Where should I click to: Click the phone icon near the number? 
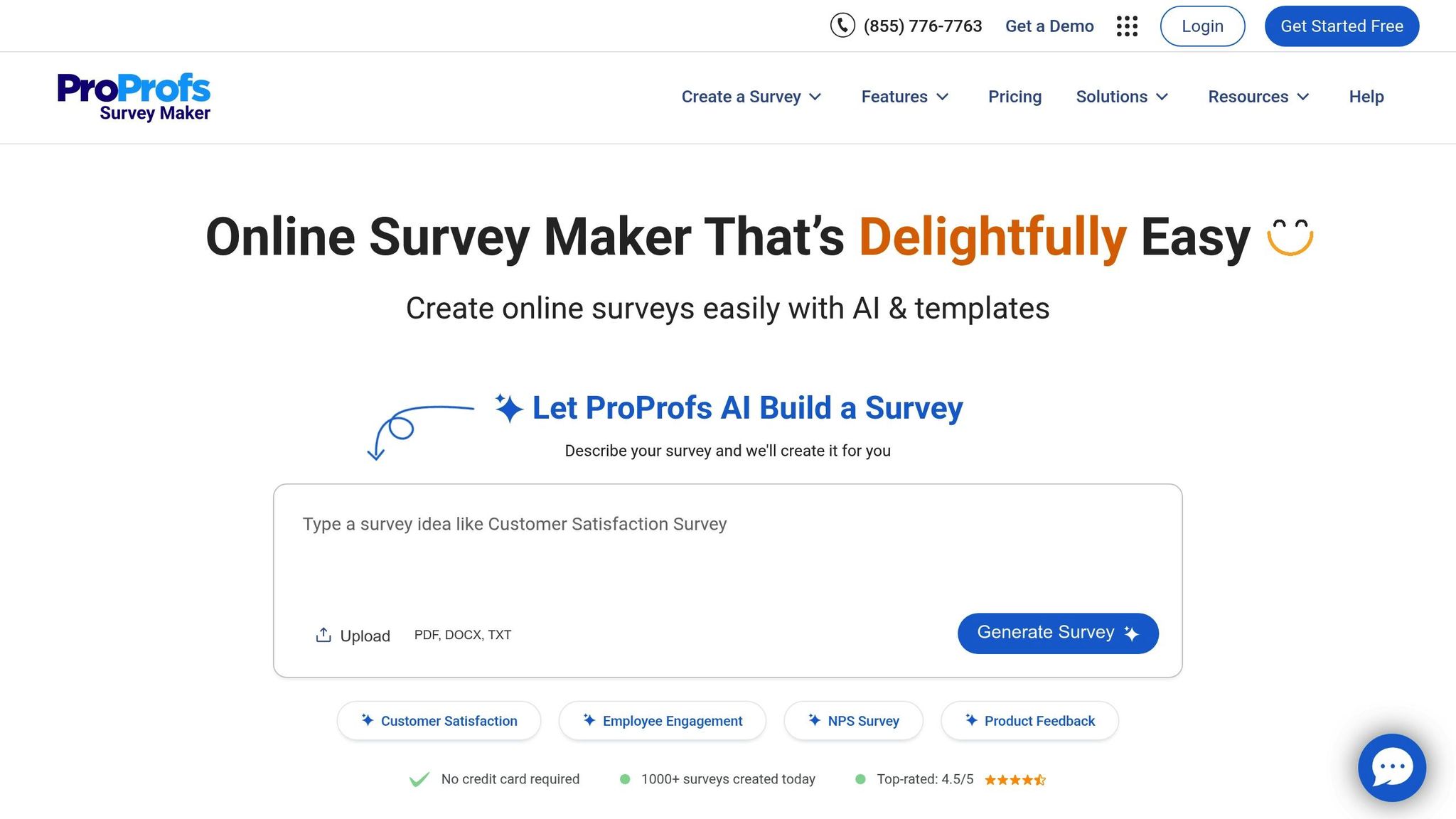[842, 26]
